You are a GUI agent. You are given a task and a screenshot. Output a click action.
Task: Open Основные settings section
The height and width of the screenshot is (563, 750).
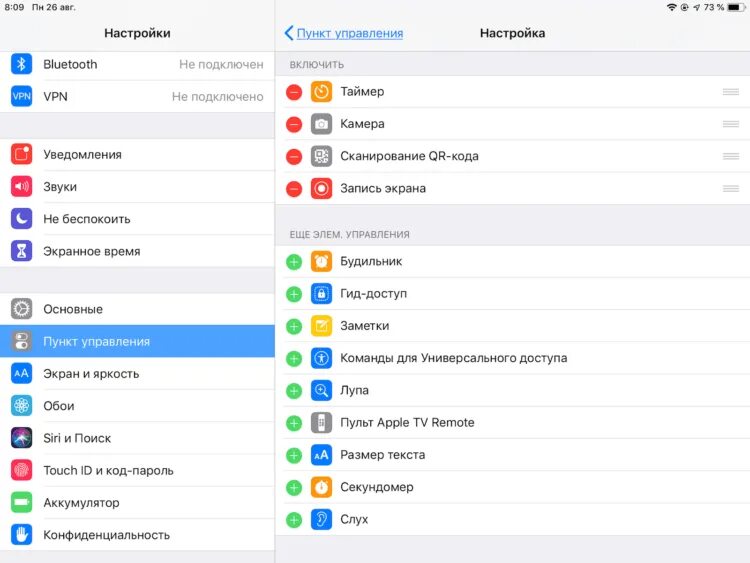click(73, 309)
